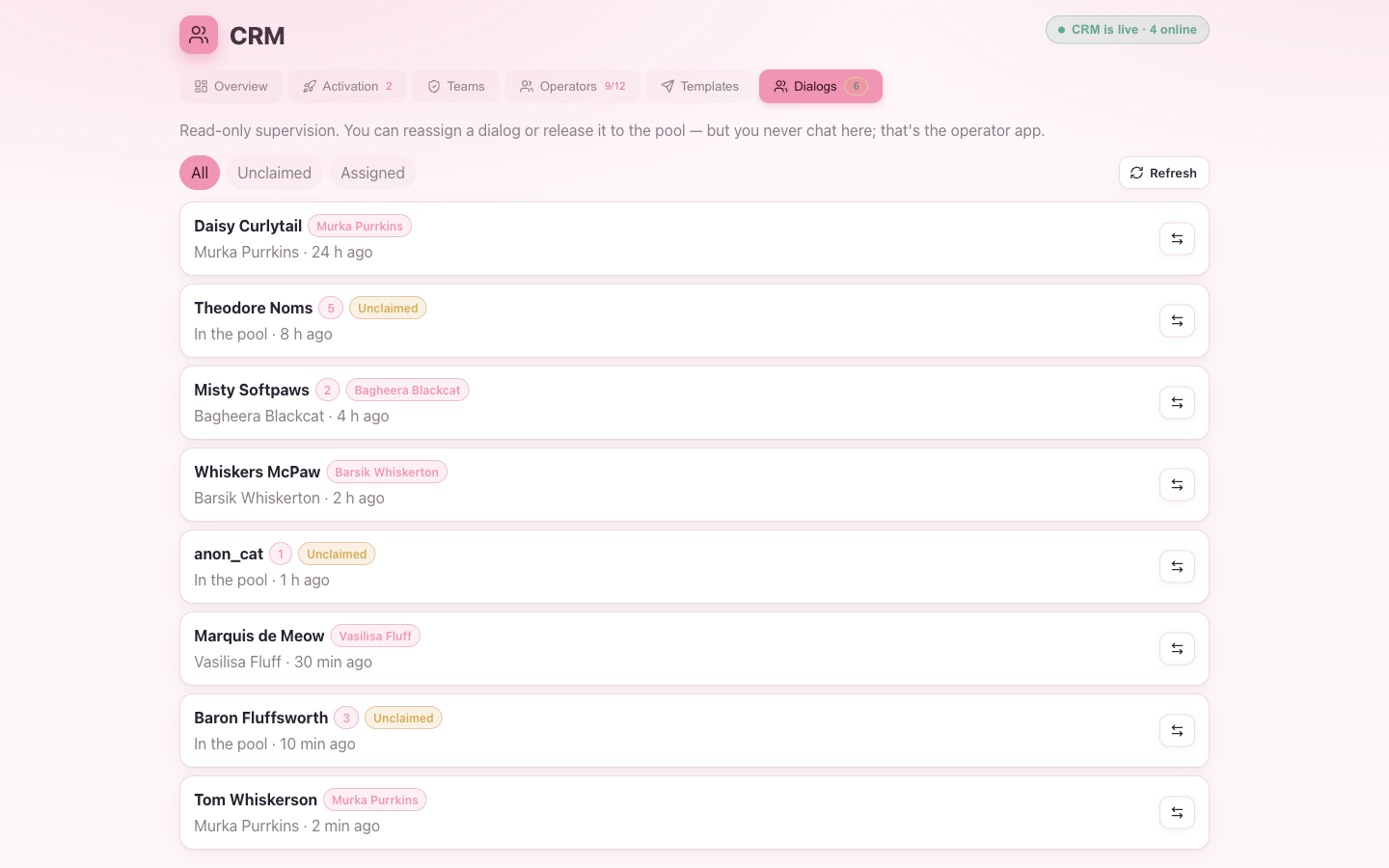Click 'Bagheera Blackcat · 4 h ago' text
Screen dimensions: 1389x868
click(291, 416)
